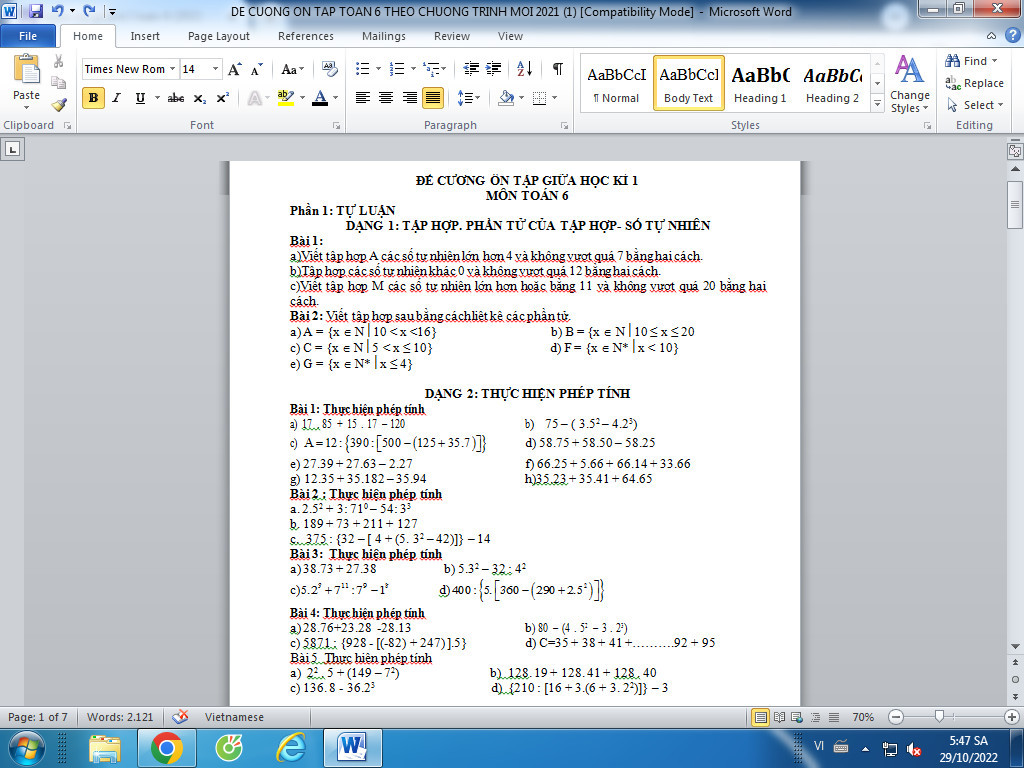Click the Grow Font icon

(x=234, y=69)
